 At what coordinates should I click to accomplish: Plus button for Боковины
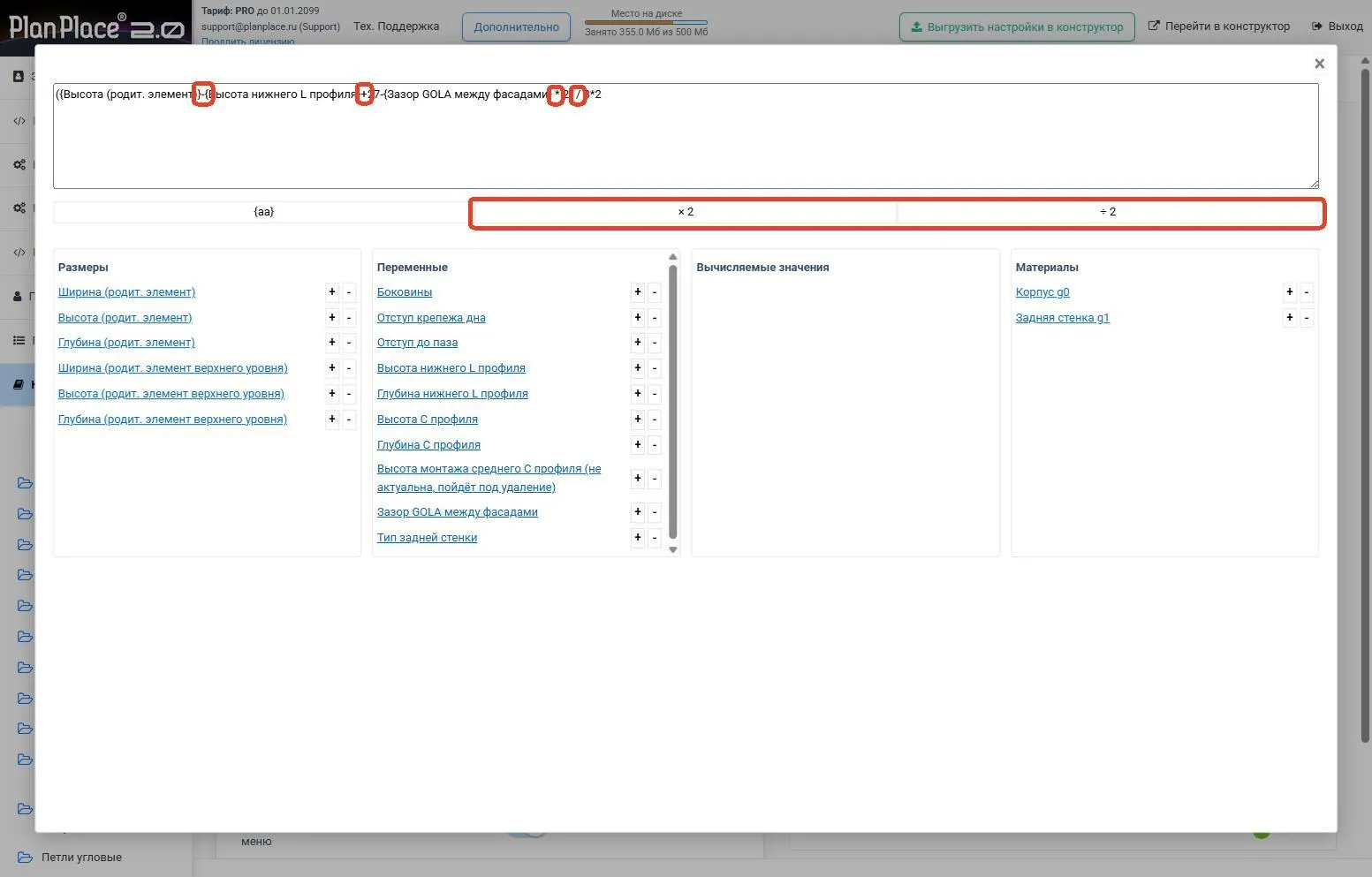click(x=638, y=292)
